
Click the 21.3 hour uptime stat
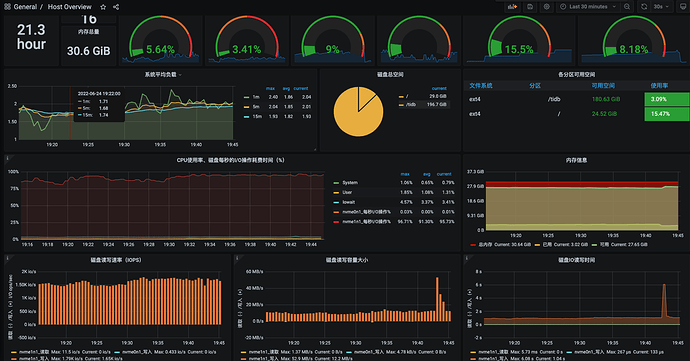click(31, 37)
